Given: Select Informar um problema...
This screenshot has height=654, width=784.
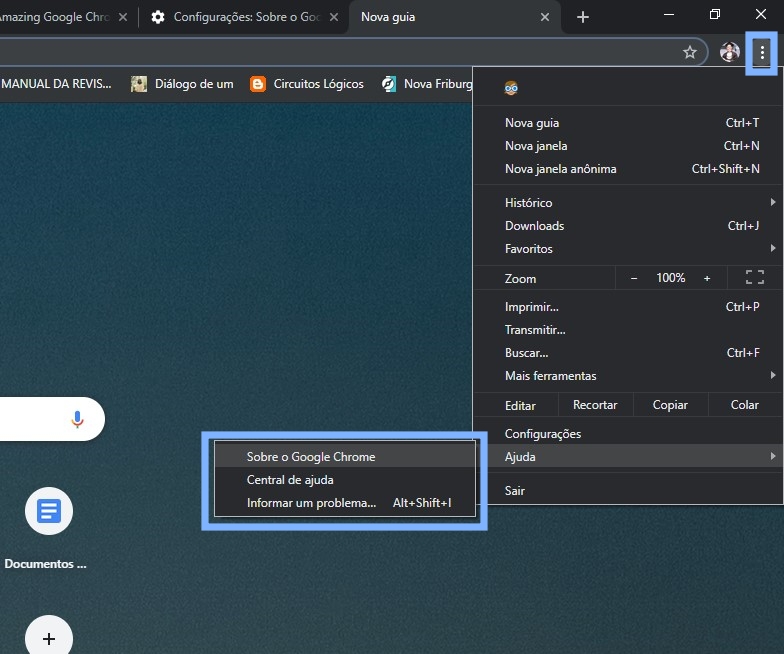Looking at the screenshot, I should pos(344,502).
